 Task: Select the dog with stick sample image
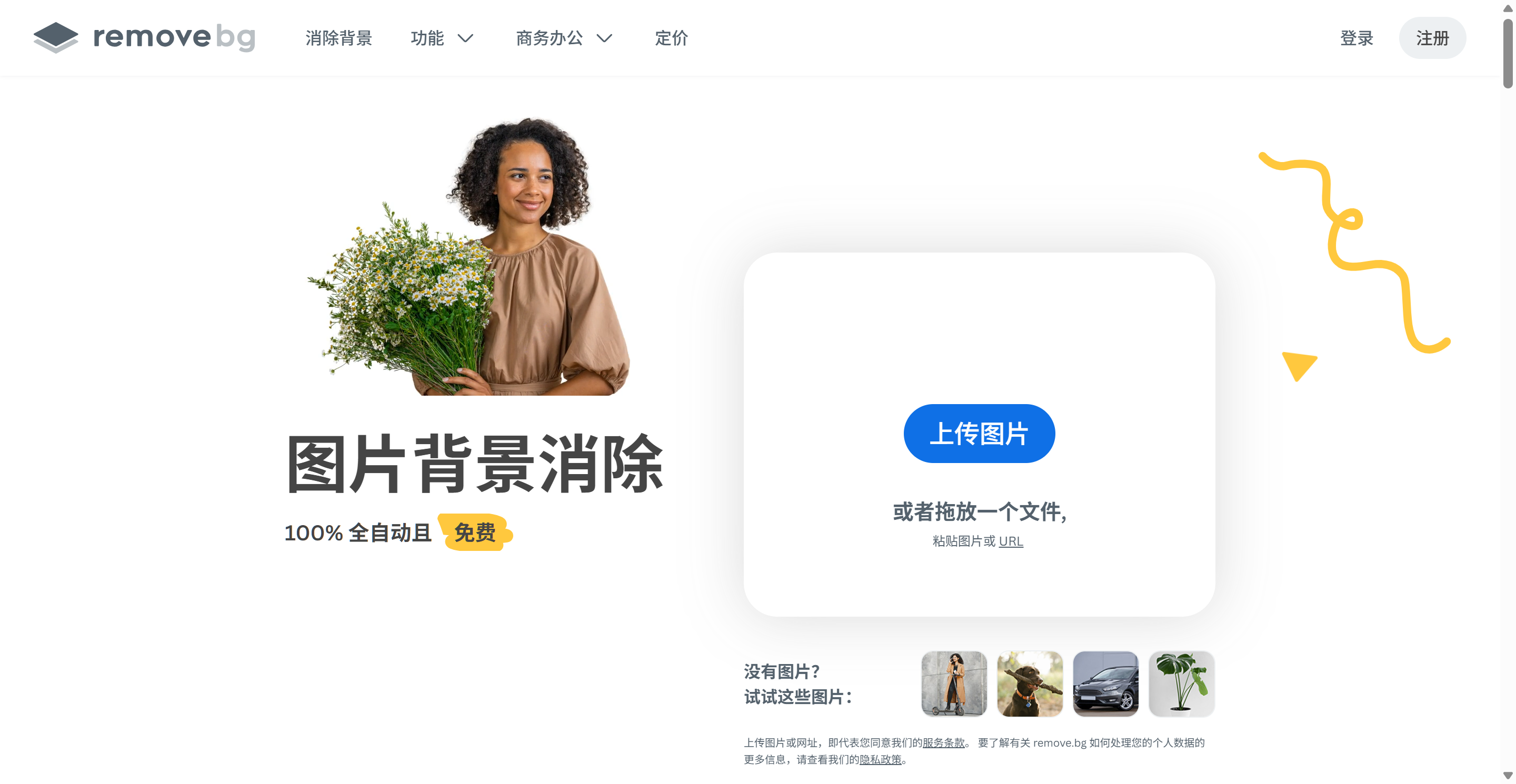click(1030, 684)
